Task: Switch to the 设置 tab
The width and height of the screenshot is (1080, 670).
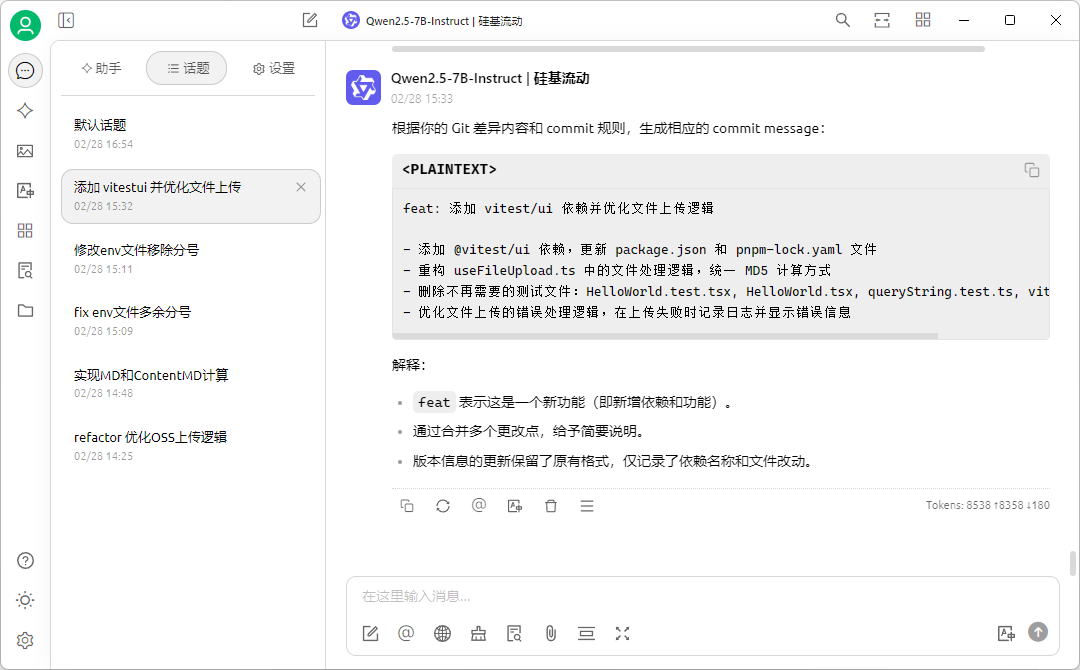Action: coord(273,68)
